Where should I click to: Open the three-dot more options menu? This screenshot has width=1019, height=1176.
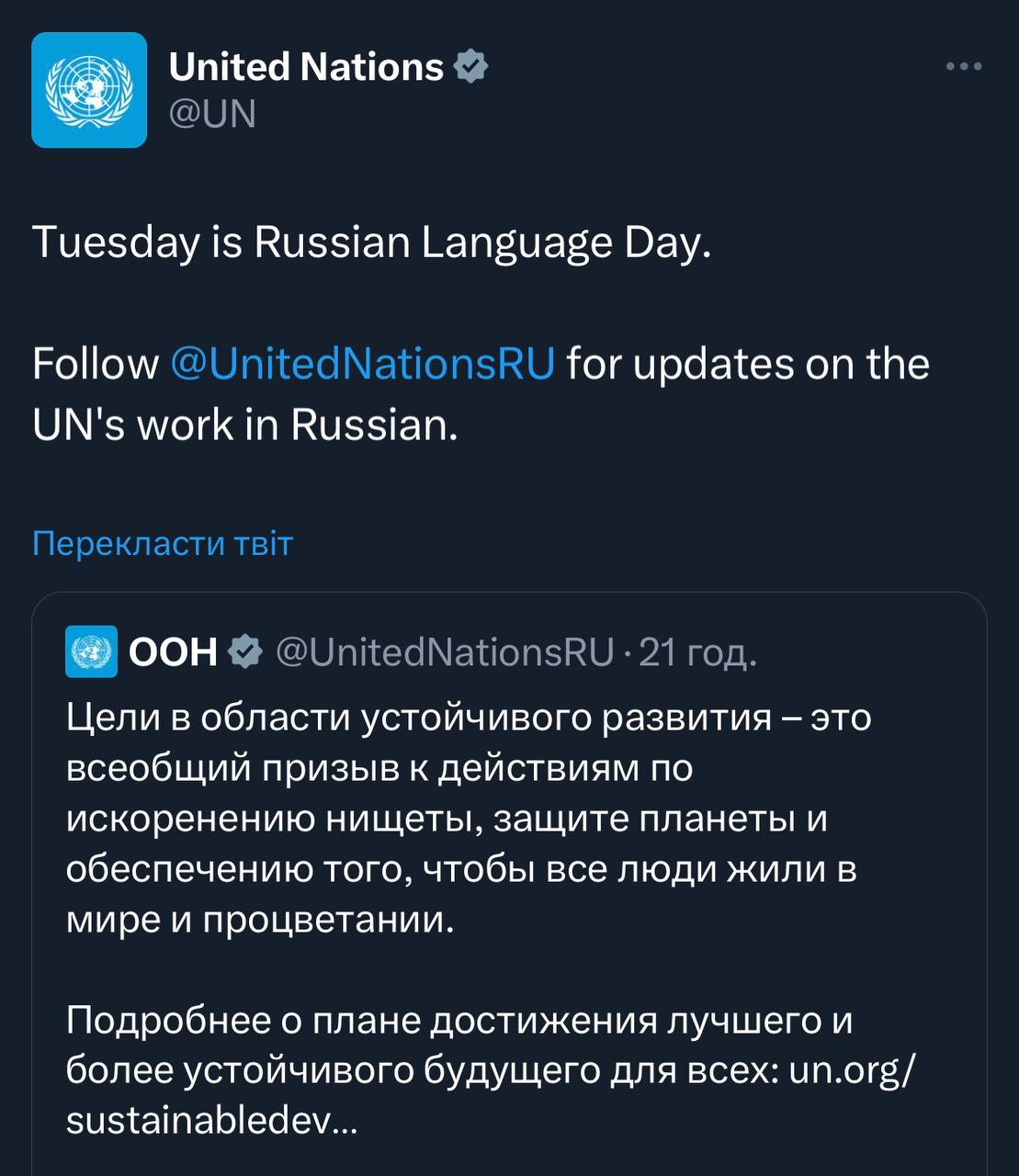click(964, 66)
